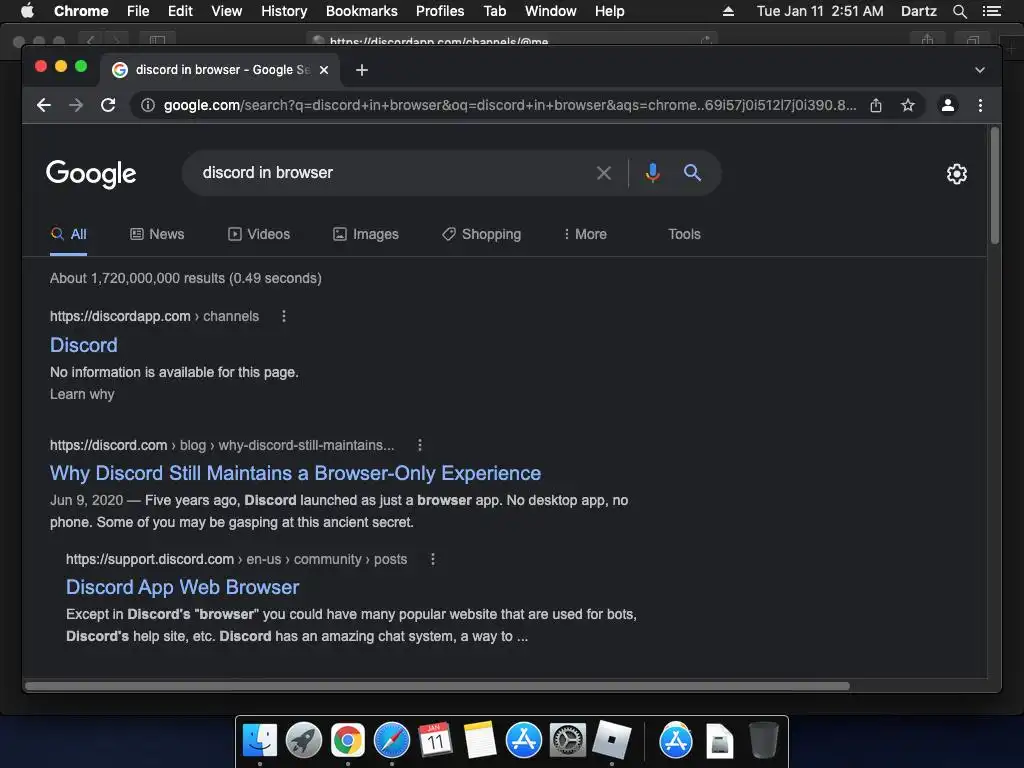
Task: Share this page via the share icon
Action: click(876, 105)
